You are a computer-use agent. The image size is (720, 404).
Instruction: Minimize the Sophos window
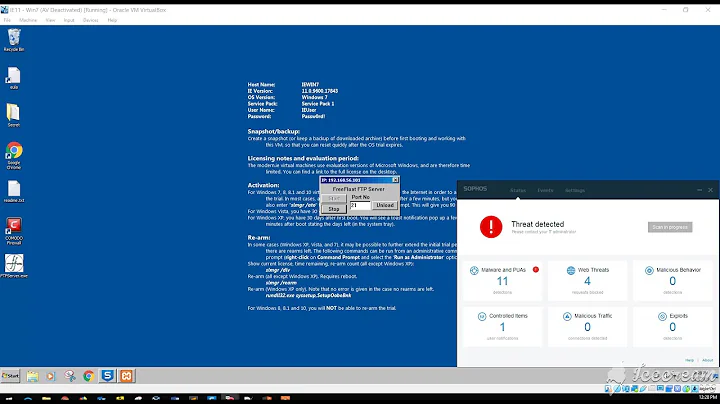[699, 190]
